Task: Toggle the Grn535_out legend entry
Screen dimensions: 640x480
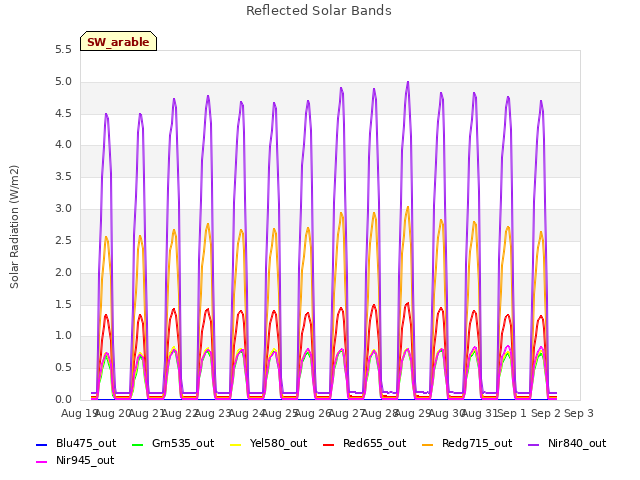Action: pos(173,444)
